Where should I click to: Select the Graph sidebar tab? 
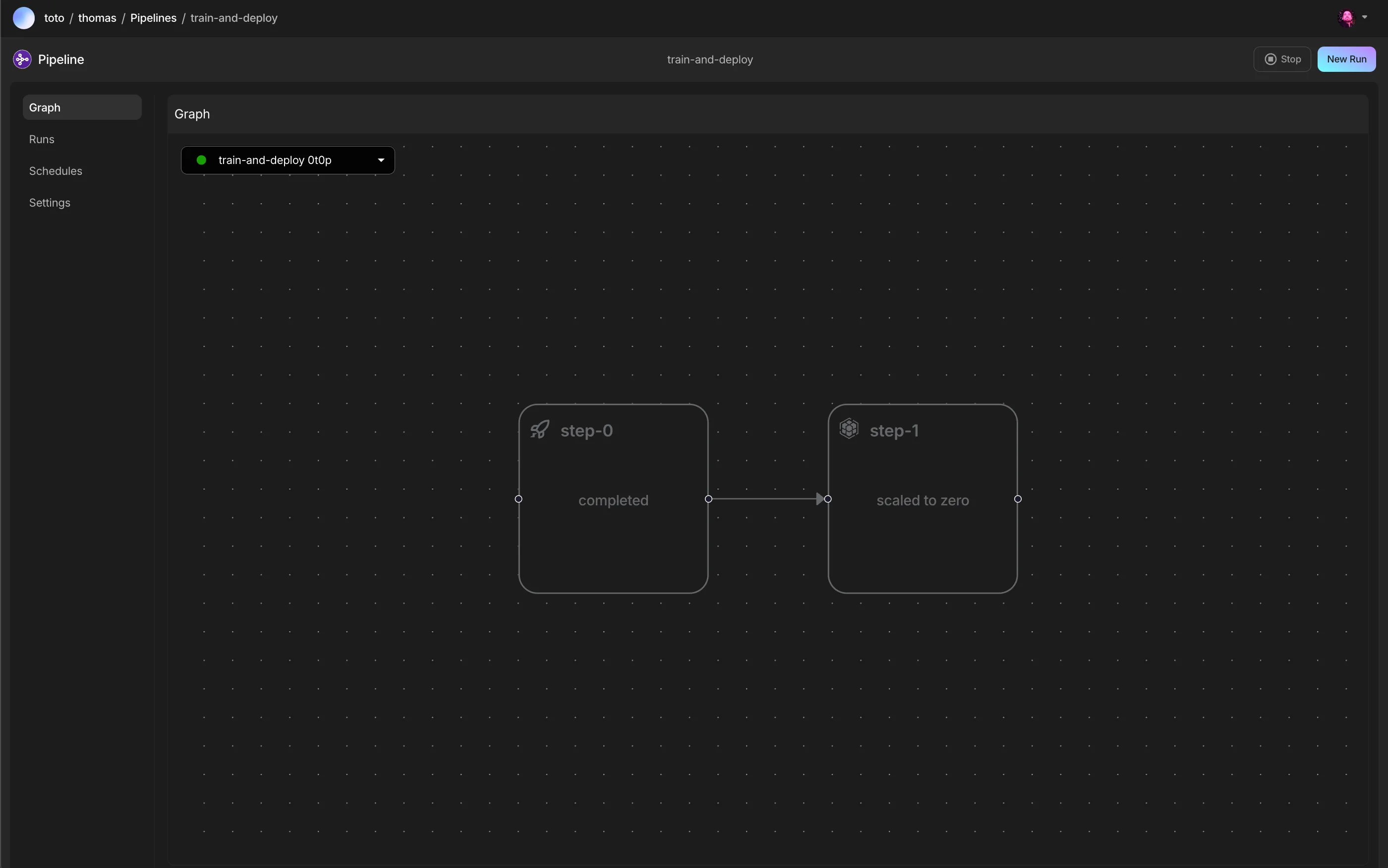pyautogui.click(x=82, y=108)
